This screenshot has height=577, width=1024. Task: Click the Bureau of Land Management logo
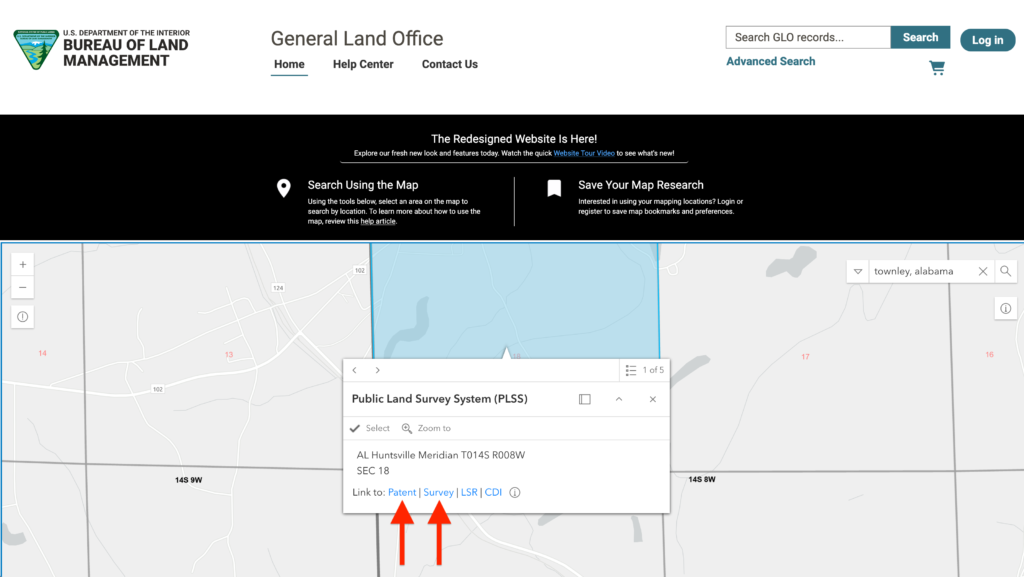tap(101, 49)
